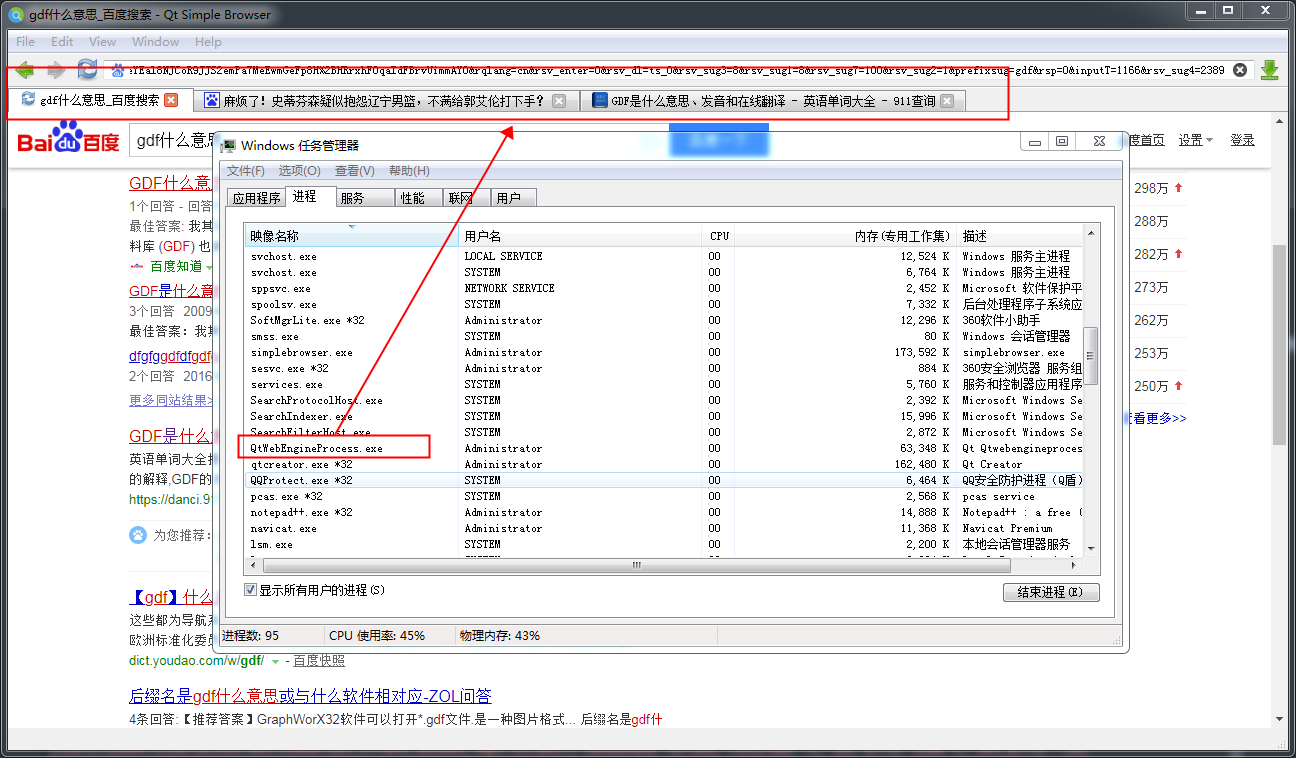Open downloads via the green download icon

pyautogui.click(x=1270, y=70)
